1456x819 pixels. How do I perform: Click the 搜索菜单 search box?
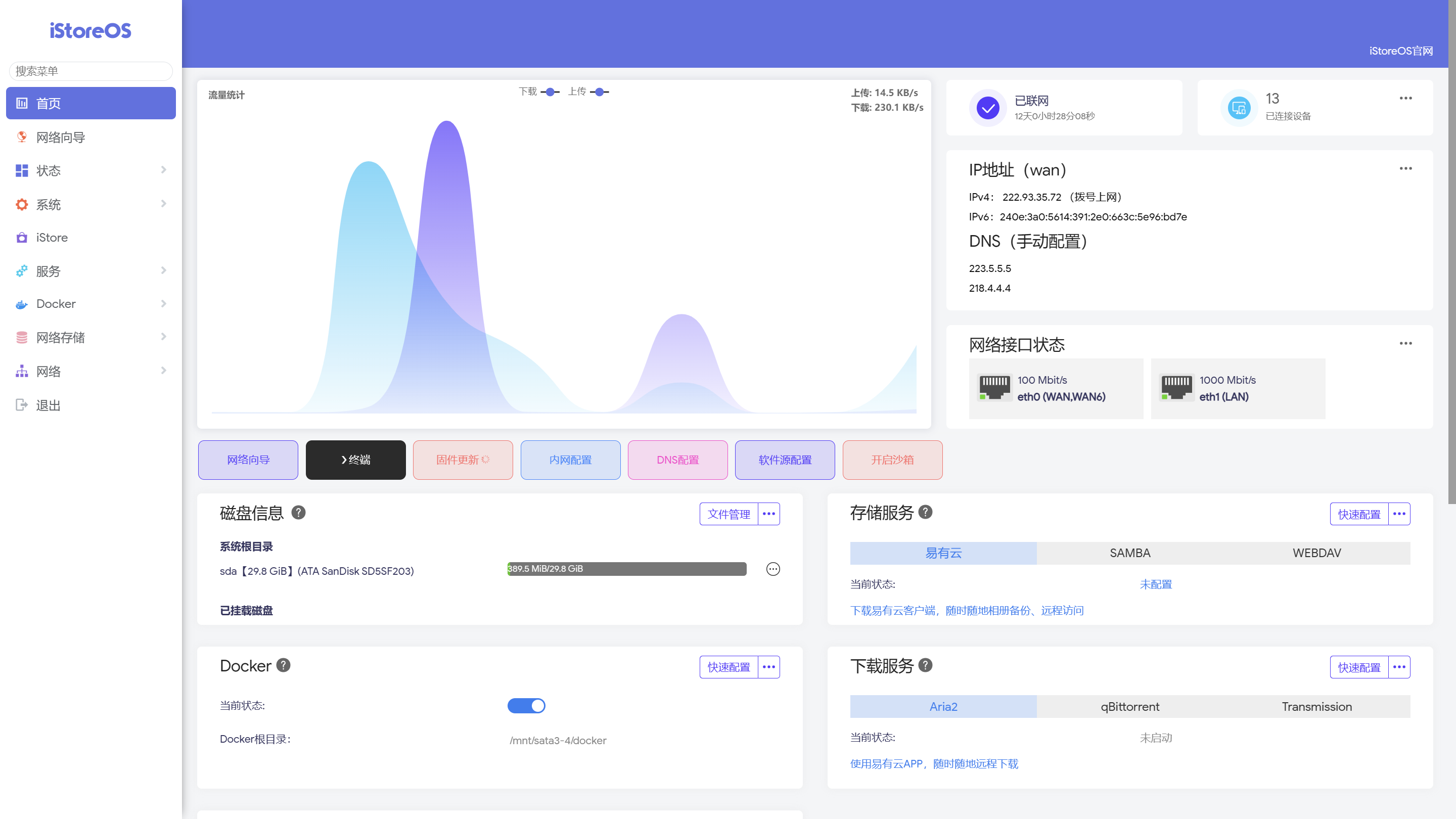[90, 71]
